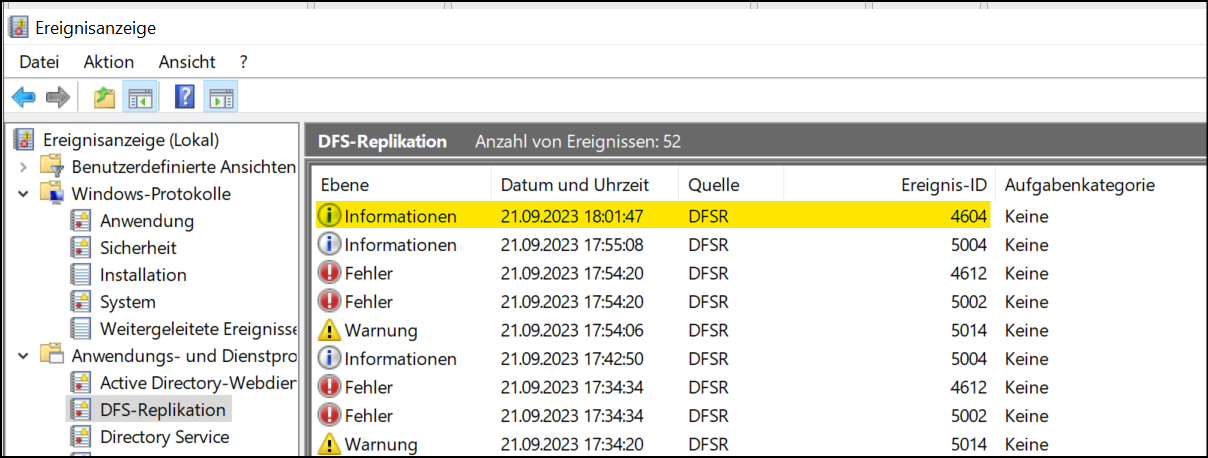1208x458 pixels.
Task: Open Help via the blue question-mark icon
Action: (x=185, y=97)
